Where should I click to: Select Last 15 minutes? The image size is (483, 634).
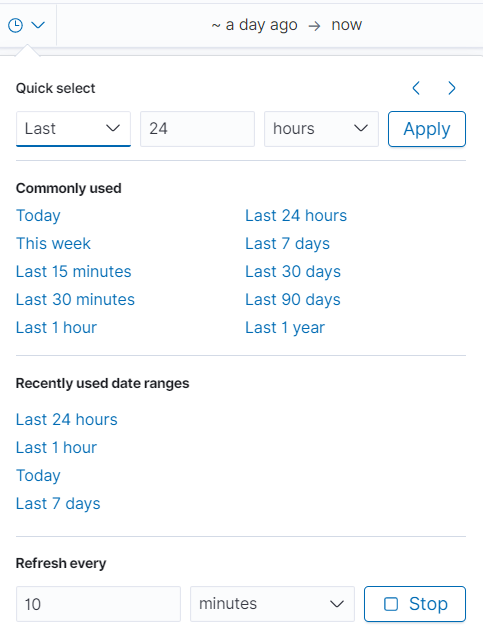point(74,271)
